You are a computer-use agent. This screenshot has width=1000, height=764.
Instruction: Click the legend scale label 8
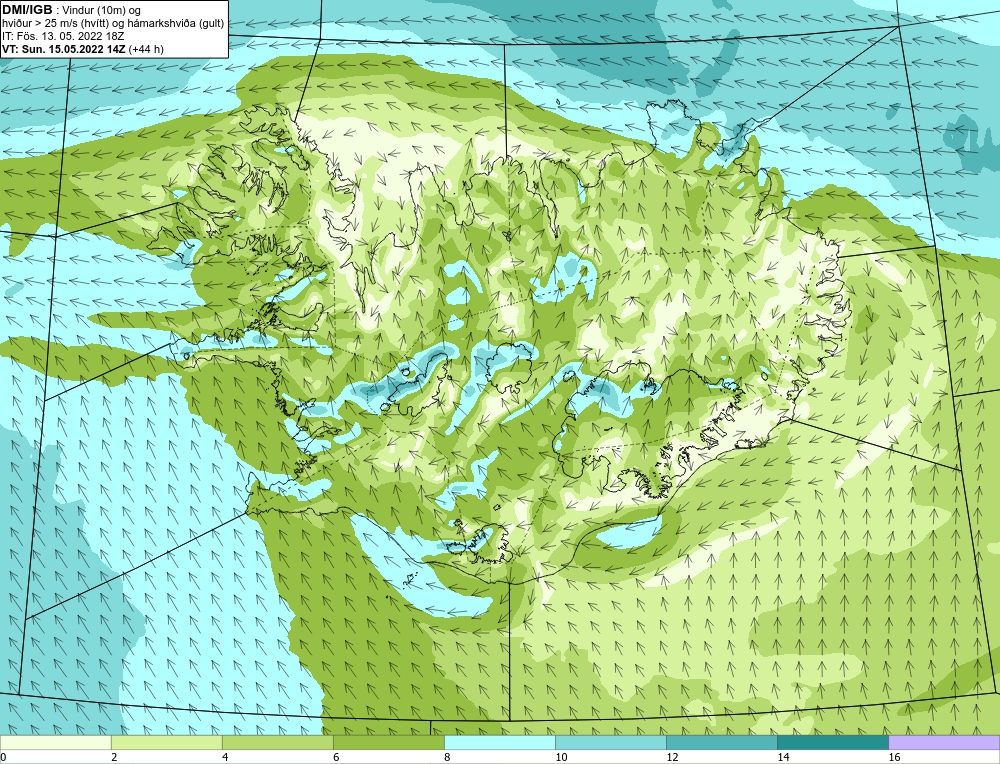[447, 757]
